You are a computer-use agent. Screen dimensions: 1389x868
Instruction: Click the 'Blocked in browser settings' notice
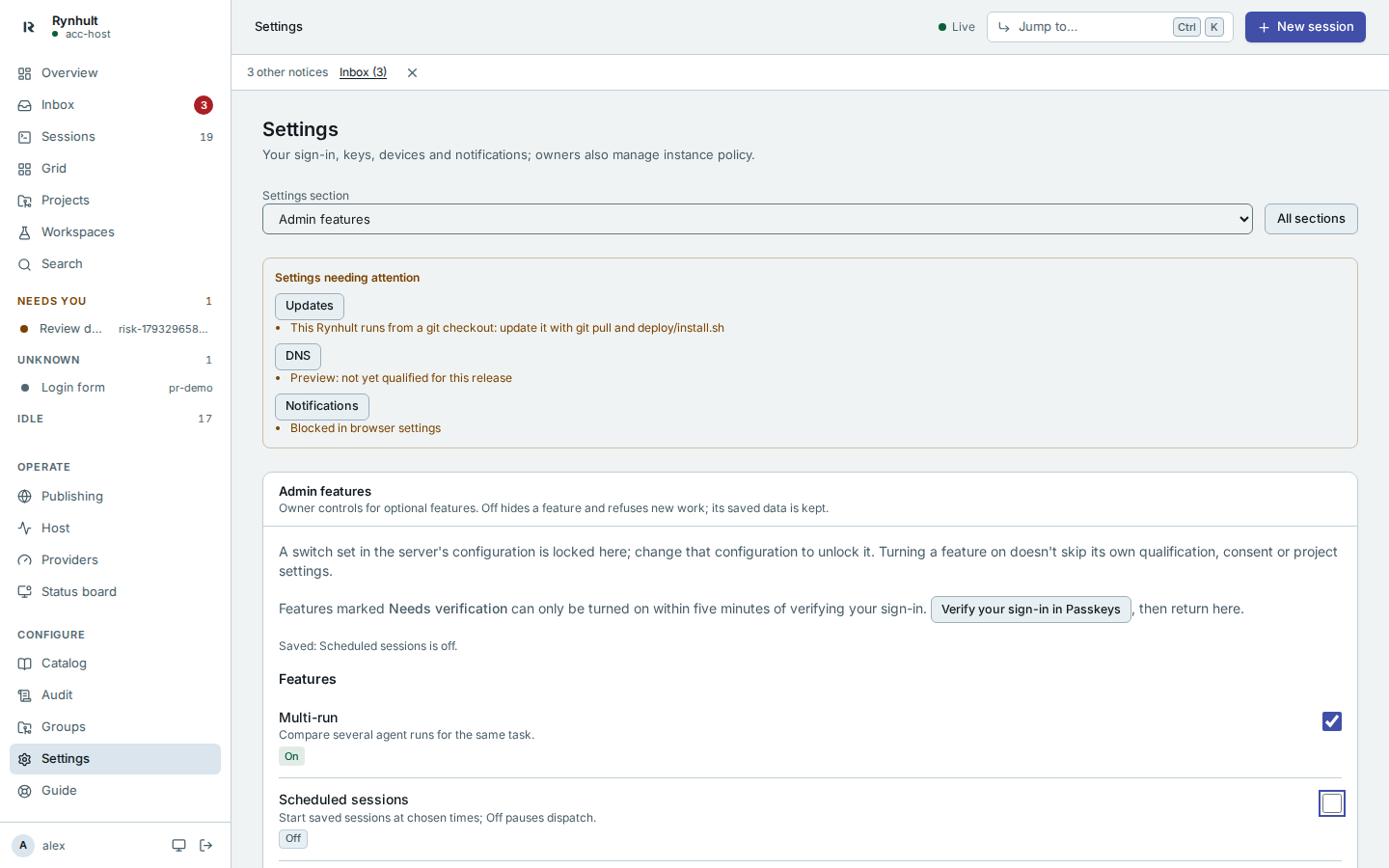366,428
